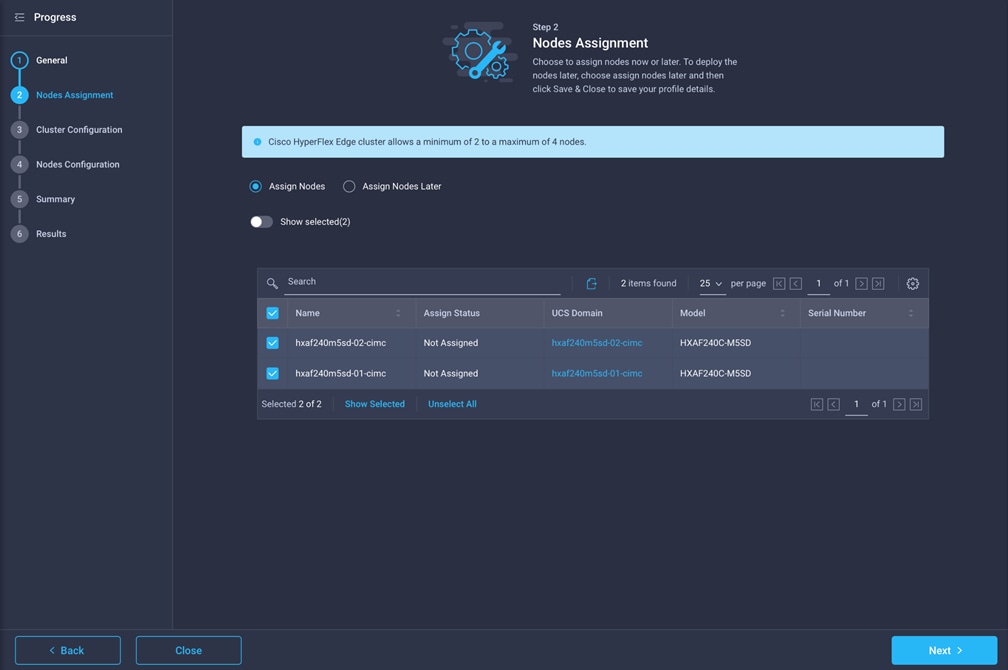Click step 5 circle in progress list
This screenshot has height=670, width=1008.
coord(19,199)
